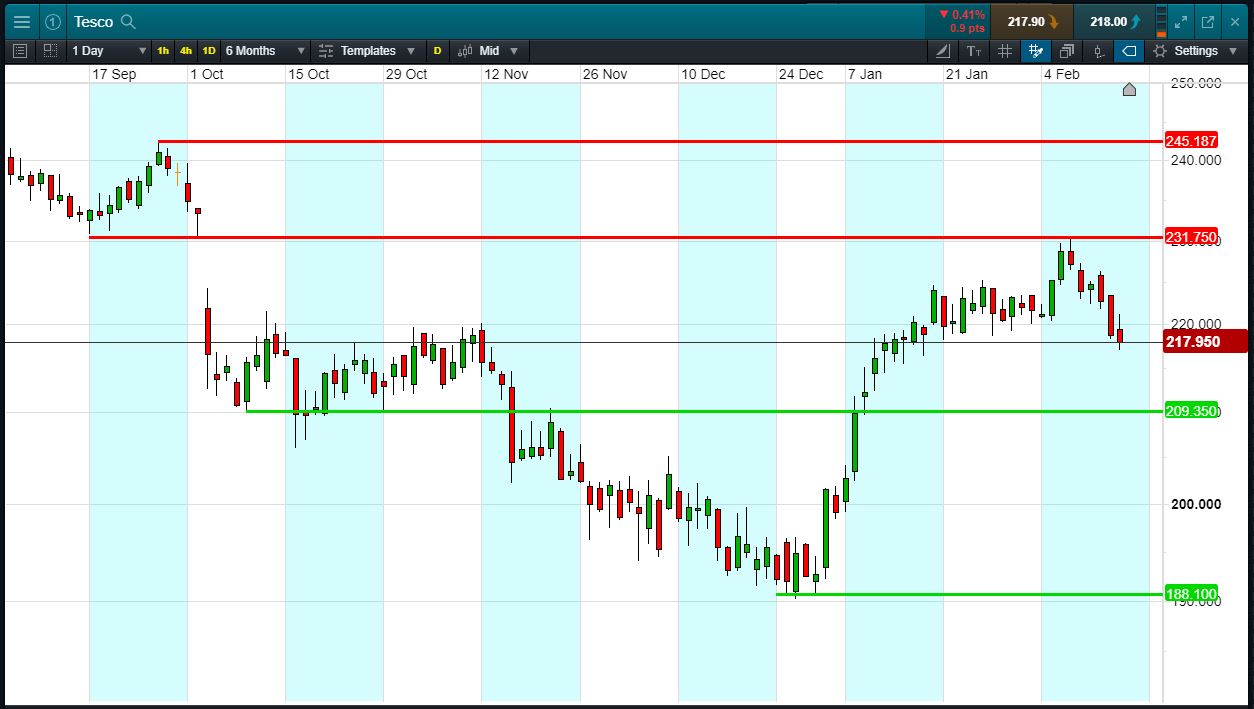Open the hamburger main menu

tap(21, 21)
